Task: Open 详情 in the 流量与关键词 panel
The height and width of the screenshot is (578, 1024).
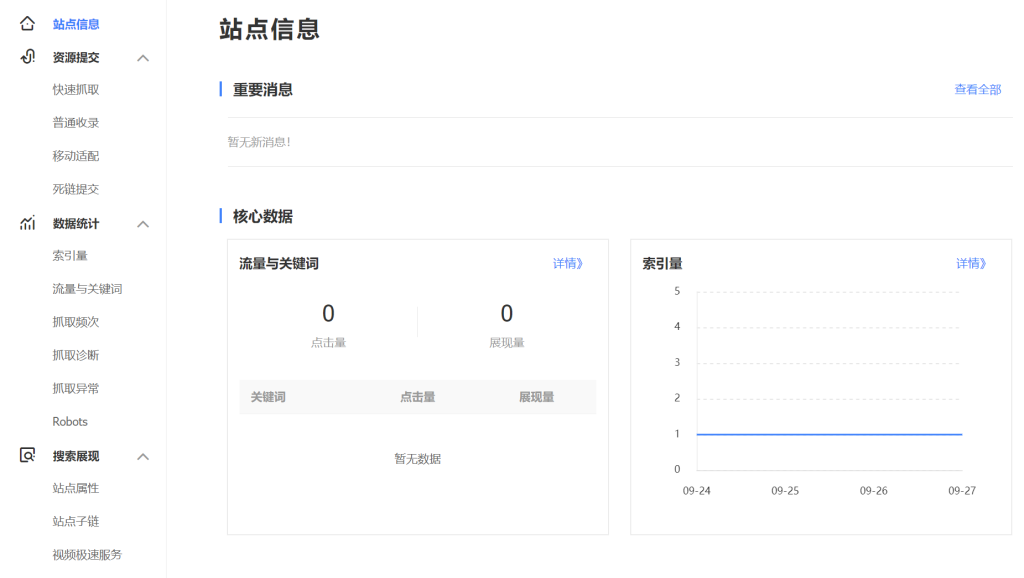Action: tap(567, 262)
